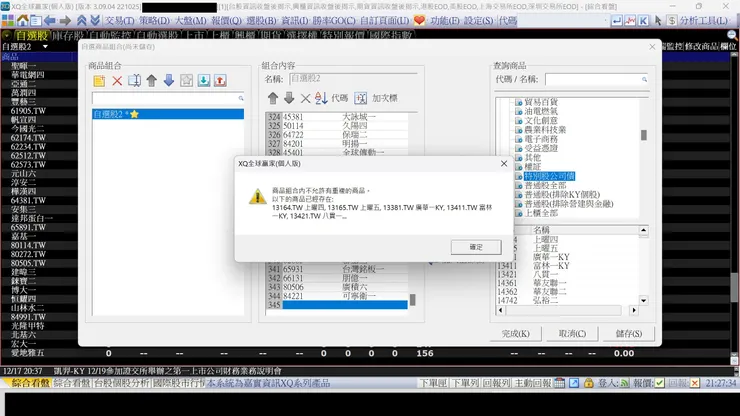Click the 代碼 / 名稱 search field
The width and height of the screenshot is (740, 416).
point(597,79)
